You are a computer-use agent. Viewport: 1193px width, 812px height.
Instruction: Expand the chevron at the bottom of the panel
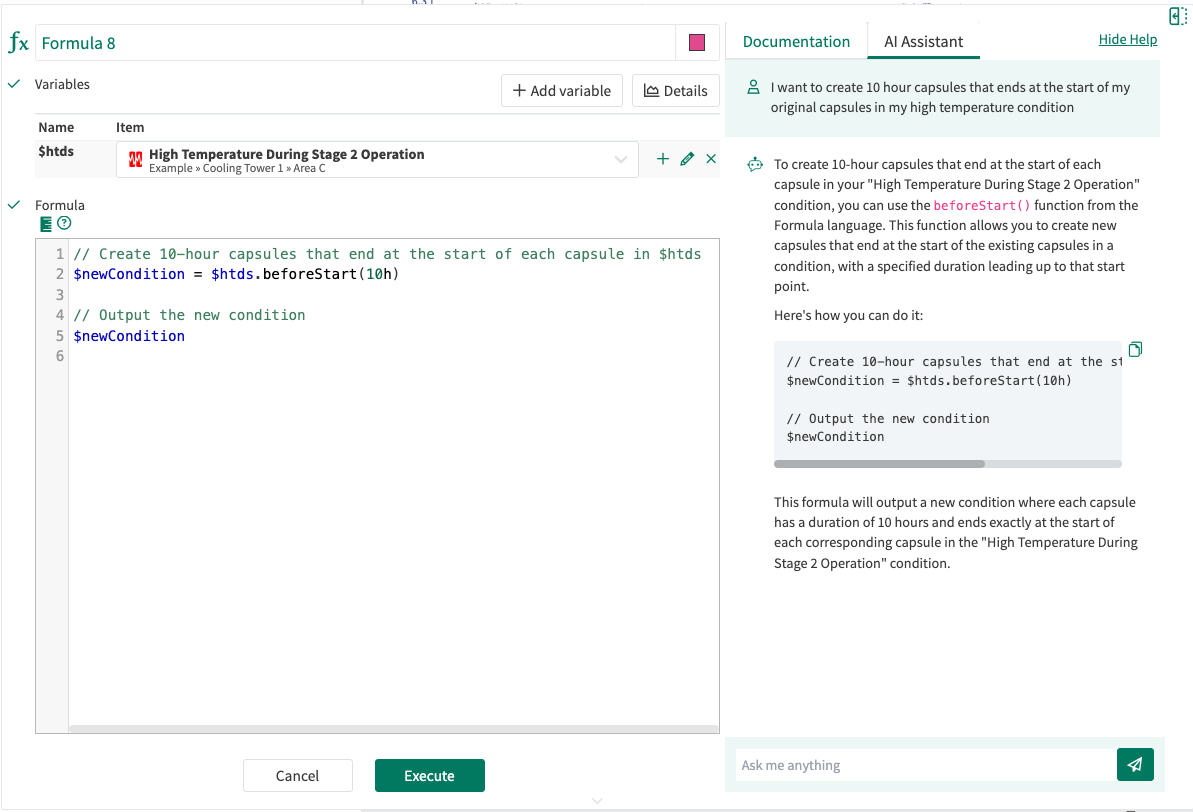(597, 801)
